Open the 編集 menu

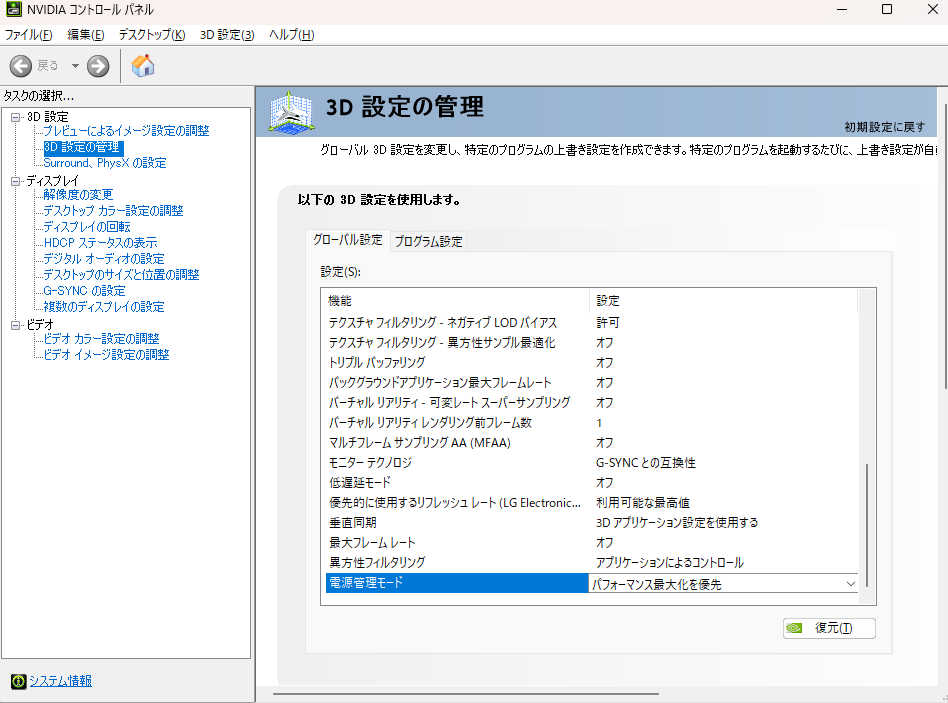click(85, 34)
